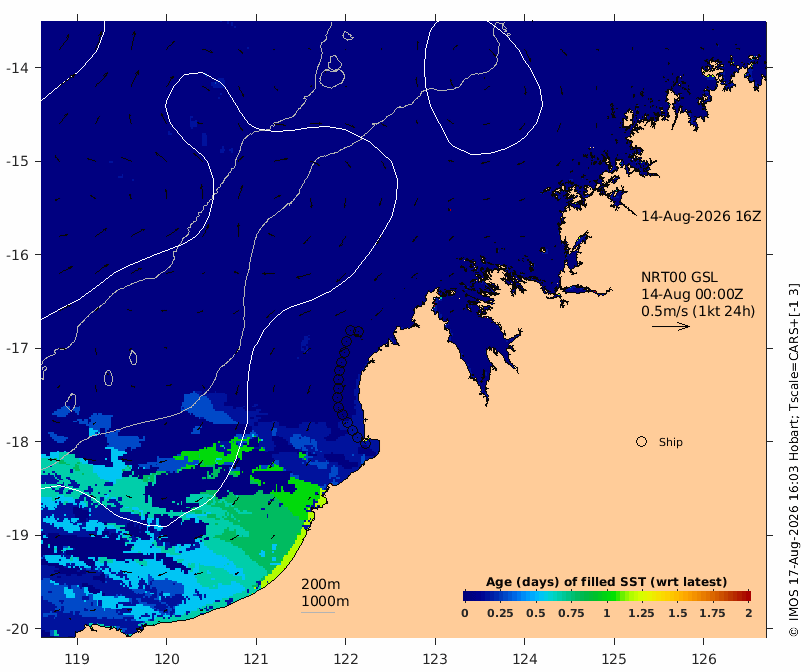Click the Ship legend text label

pyautogui.click(x=671, y=442)
